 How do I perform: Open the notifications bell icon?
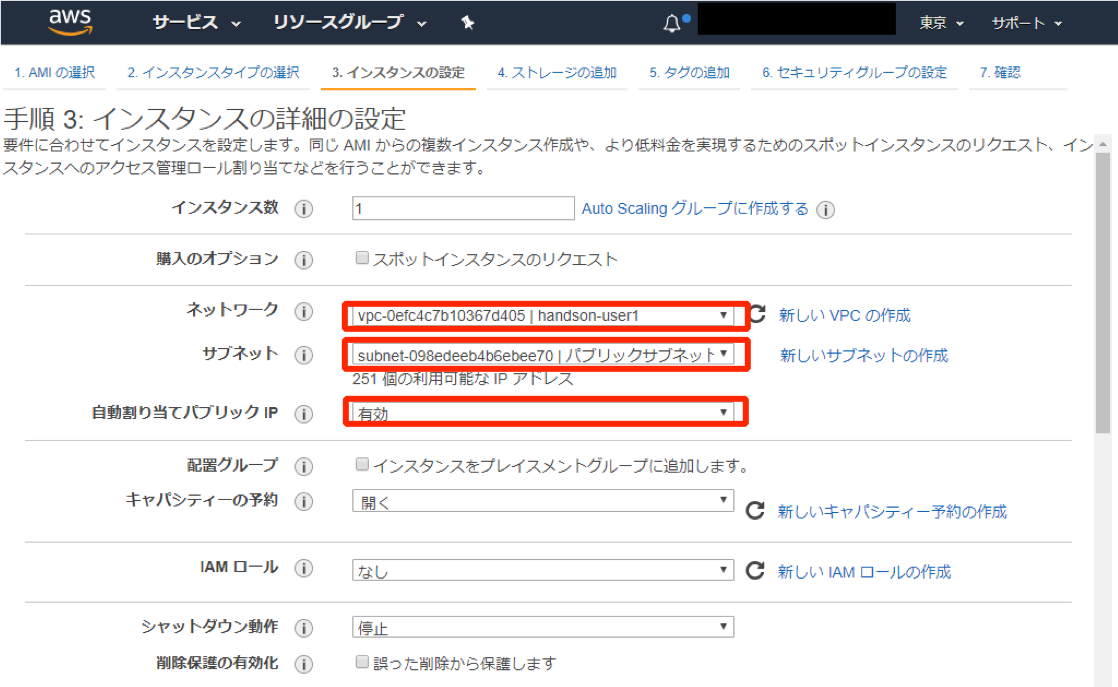click(672, 24)
